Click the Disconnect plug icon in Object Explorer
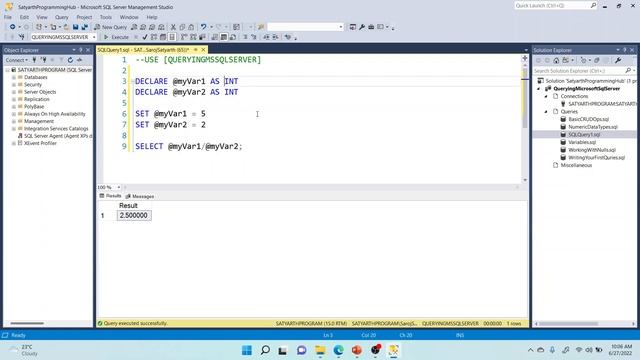 44,60
